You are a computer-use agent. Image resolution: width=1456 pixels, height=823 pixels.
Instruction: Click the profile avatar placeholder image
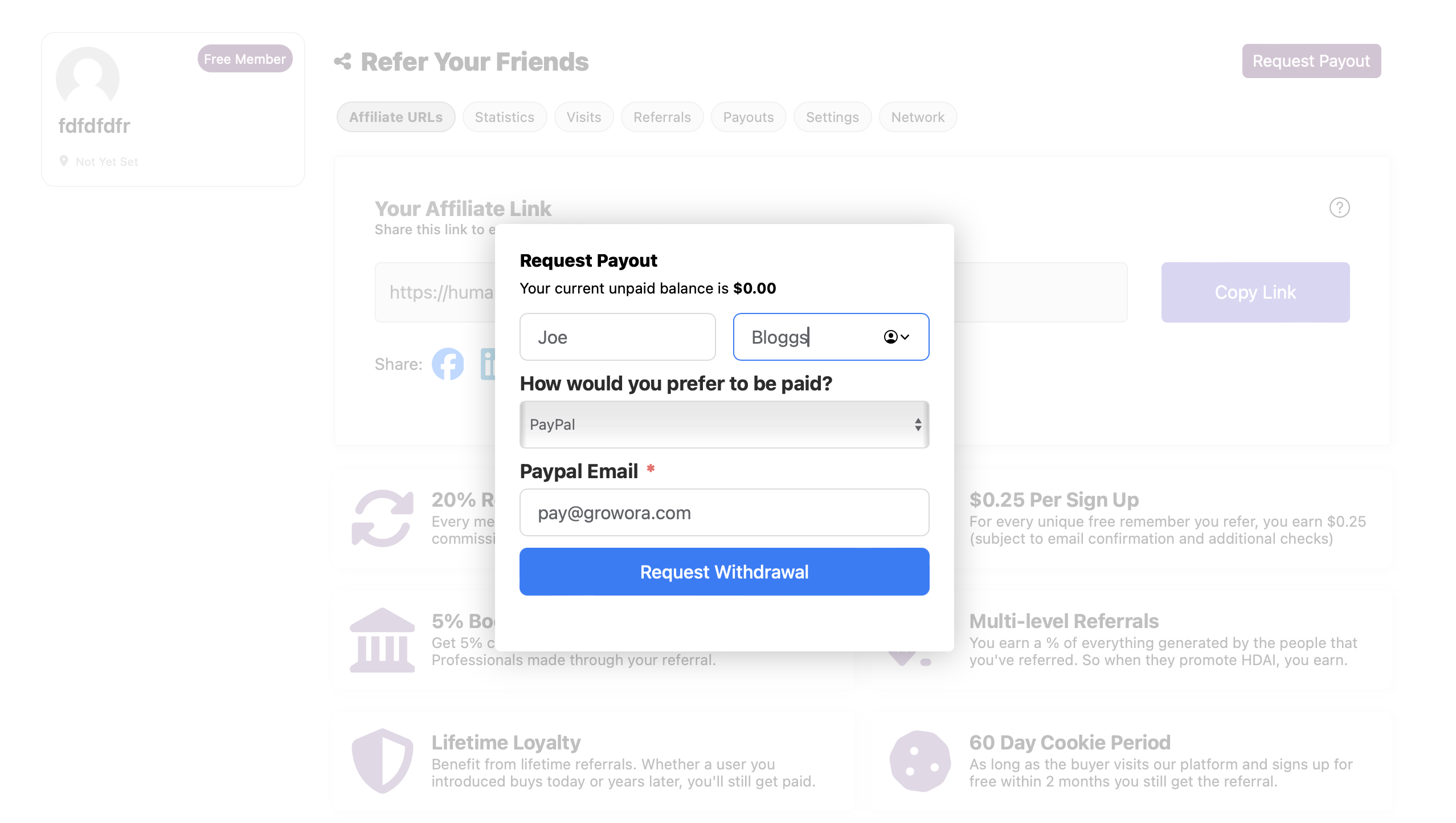pyautogui.click(x=88, y=79)
